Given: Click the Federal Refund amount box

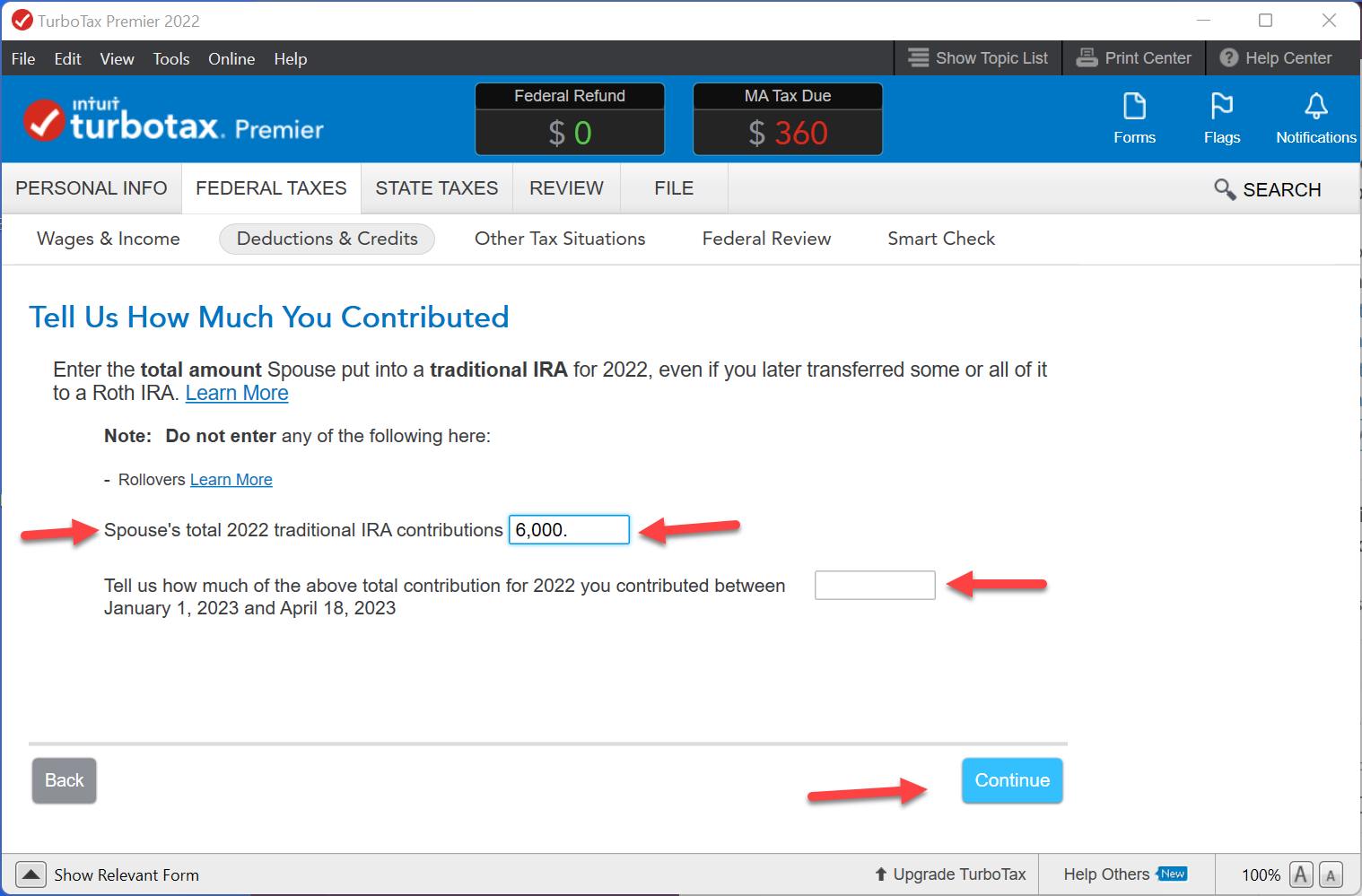Looking at the screenshot, I should tap(570, 119).
